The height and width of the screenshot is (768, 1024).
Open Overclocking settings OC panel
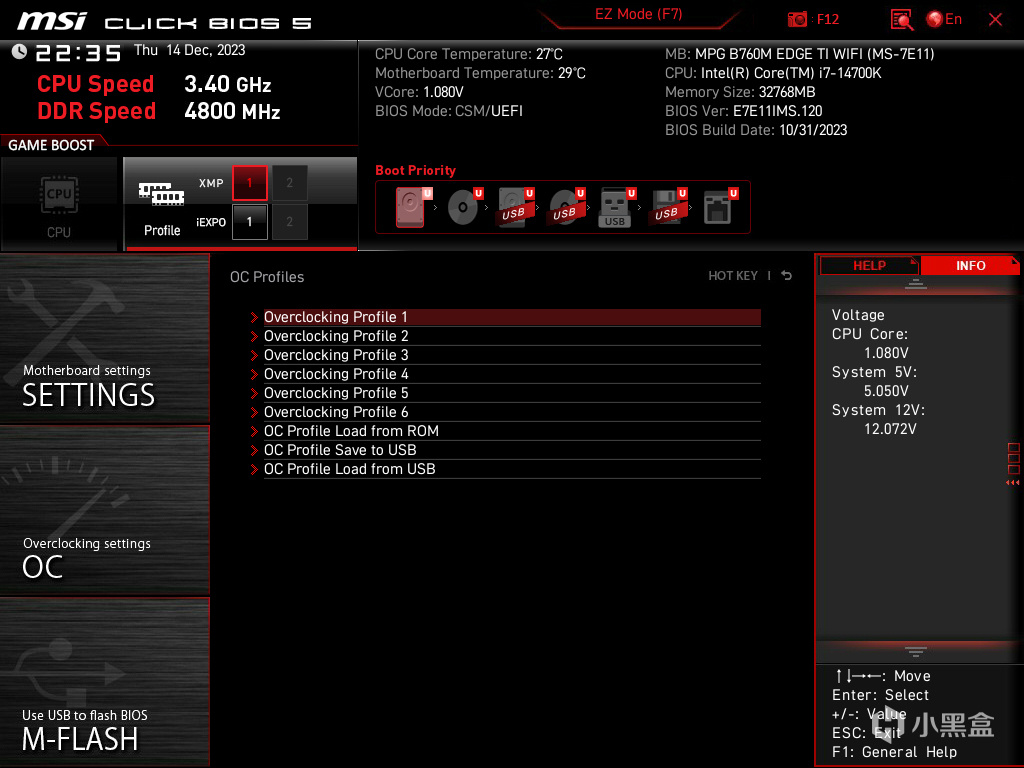(x=104, y=511)
